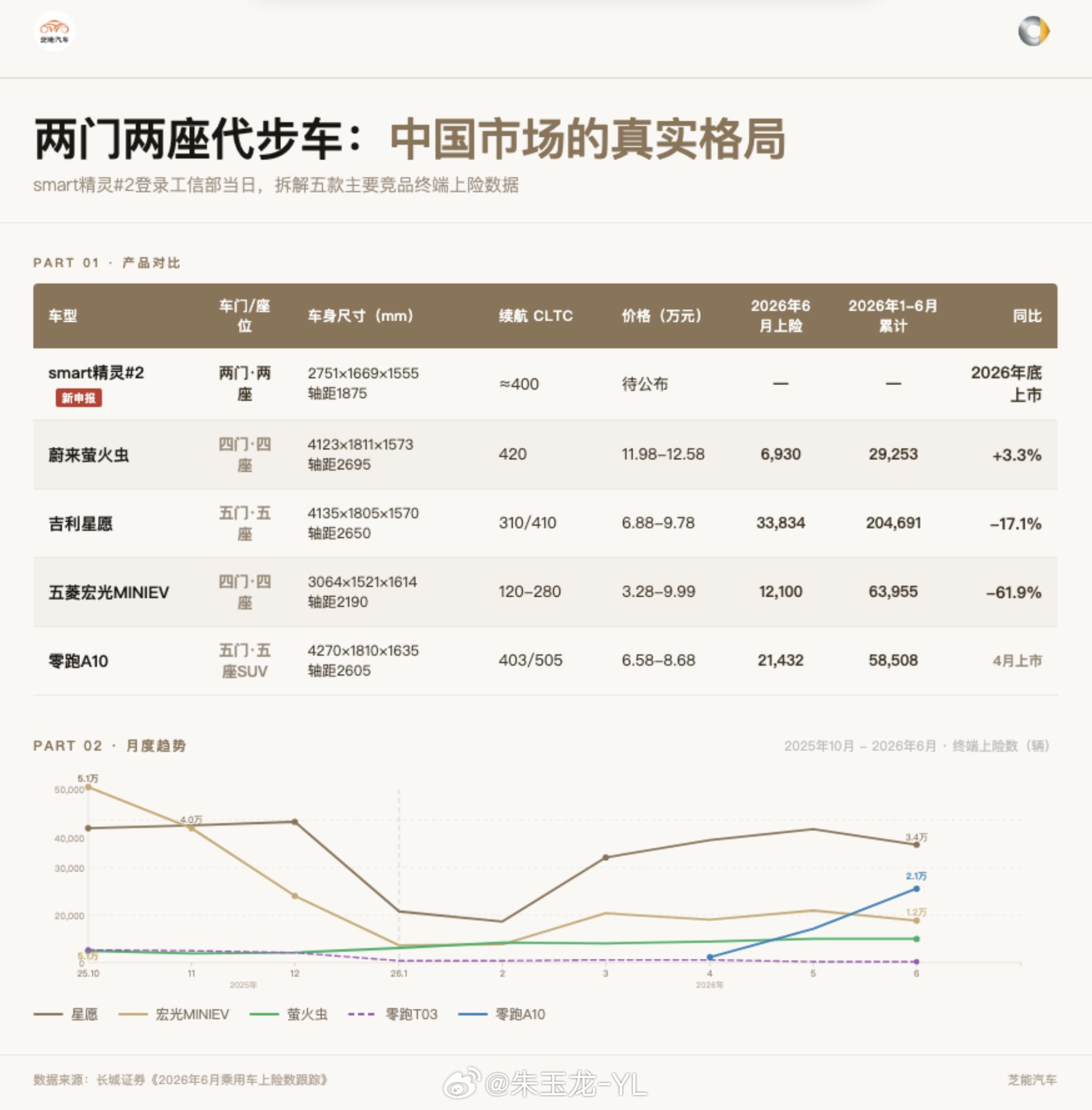Click the -17.1% value
This screenshot has height=1110, width=1092.
coord(1015,524)
